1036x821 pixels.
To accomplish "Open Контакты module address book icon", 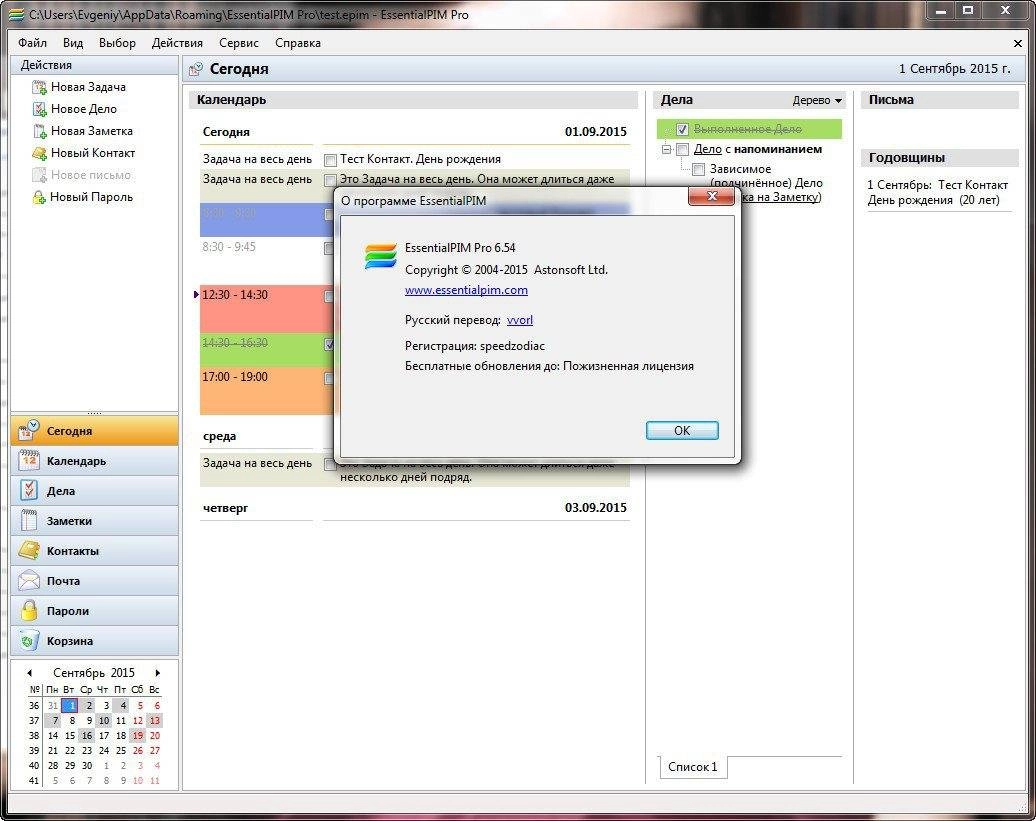I will tap(29, 550).
